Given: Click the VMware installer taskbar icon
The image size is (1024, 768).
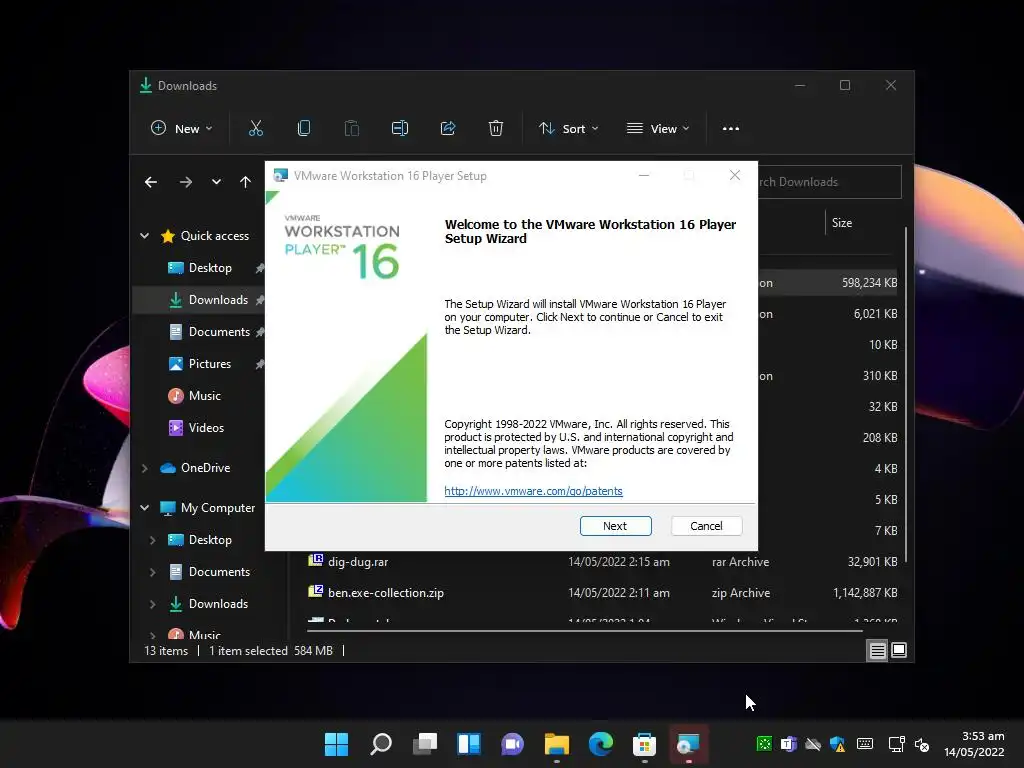Looking at the screenshot, I should pyautogui.click(x=688, y=744).
